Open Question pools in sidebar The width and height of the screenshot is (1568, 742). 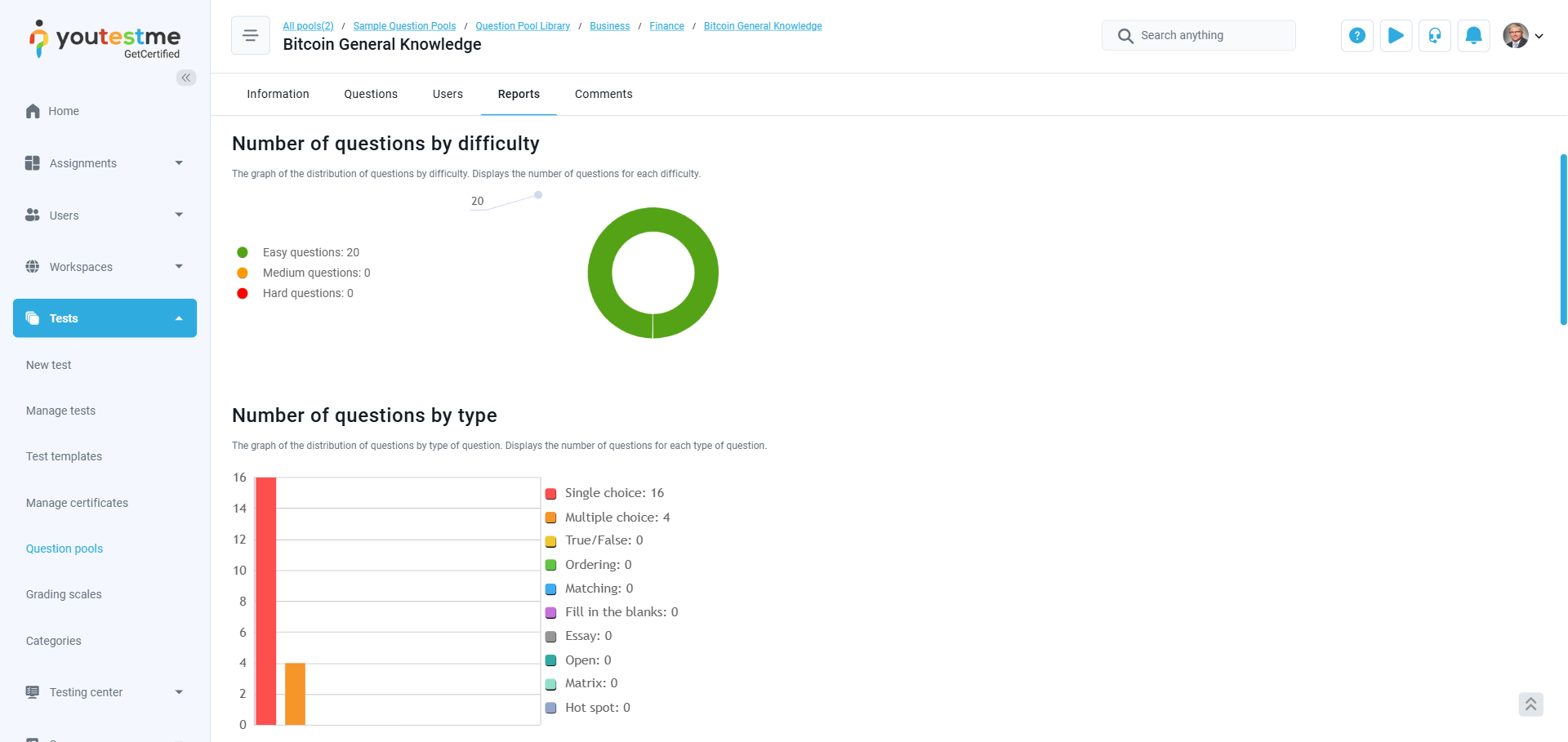(x=65, y=549)
